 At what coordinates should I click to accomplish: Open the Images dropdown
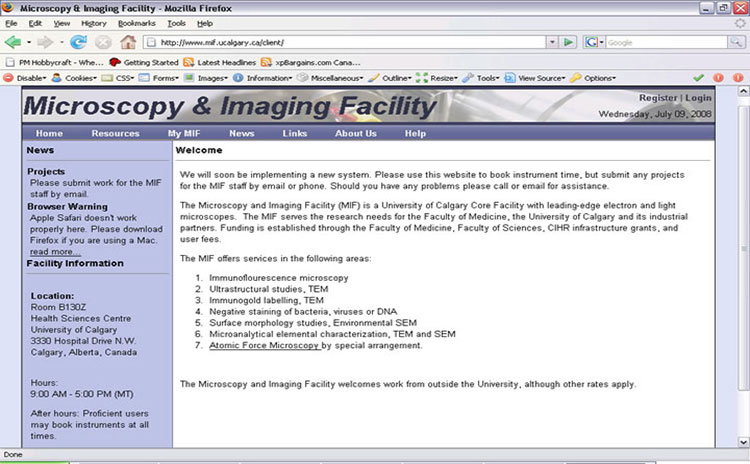(206, 78)
